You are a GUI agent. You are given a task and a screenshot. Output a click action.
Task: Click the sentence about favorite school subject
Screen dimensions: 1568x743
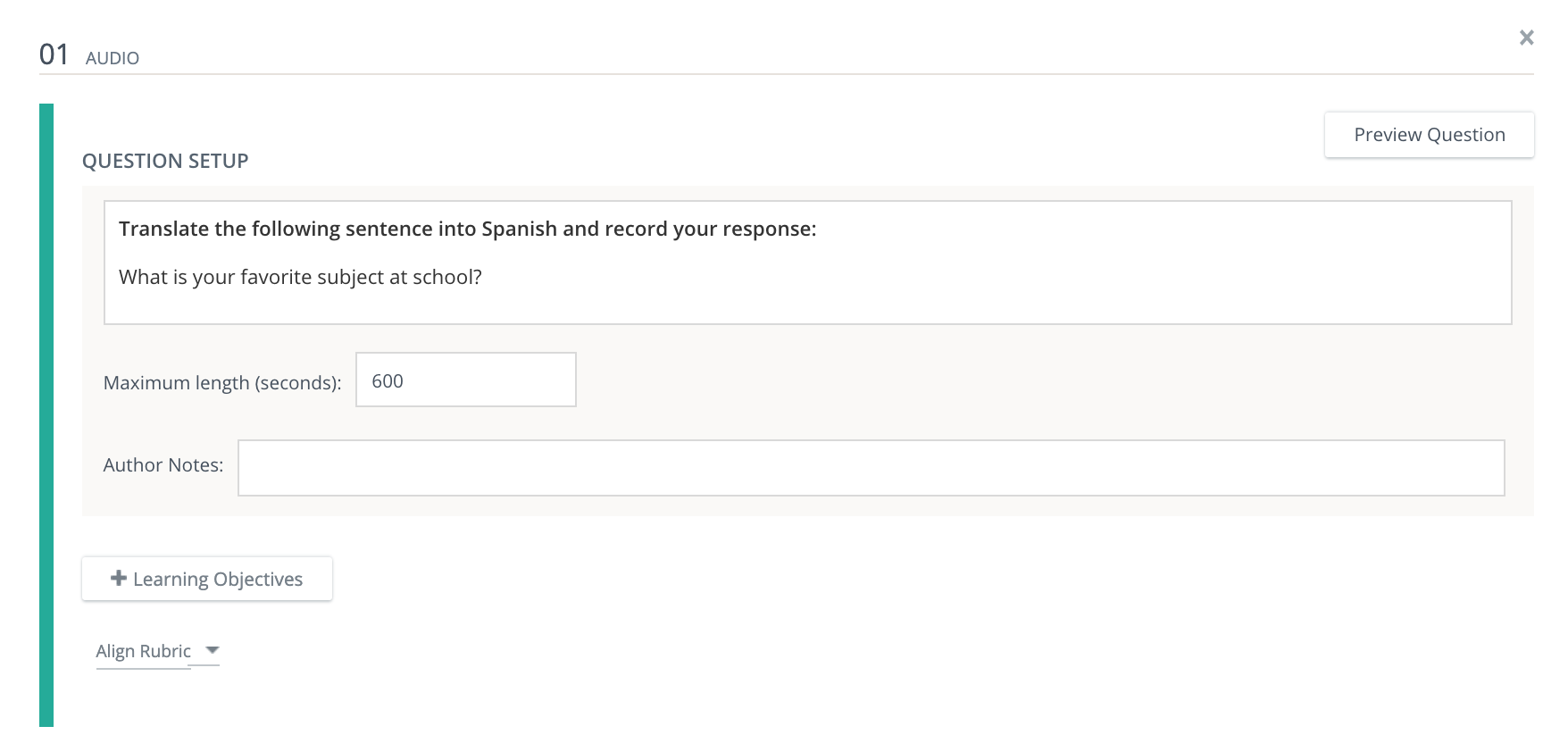point(299,277)
